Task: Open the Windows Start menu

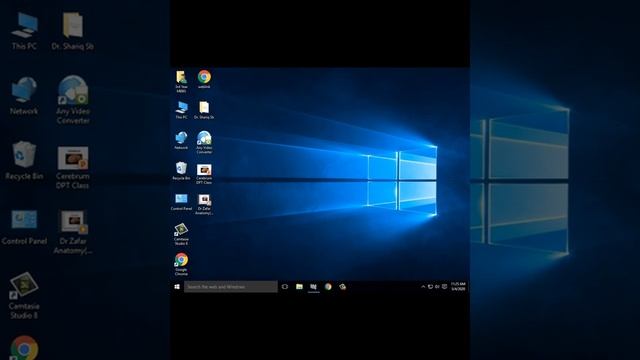Action: 177,287
